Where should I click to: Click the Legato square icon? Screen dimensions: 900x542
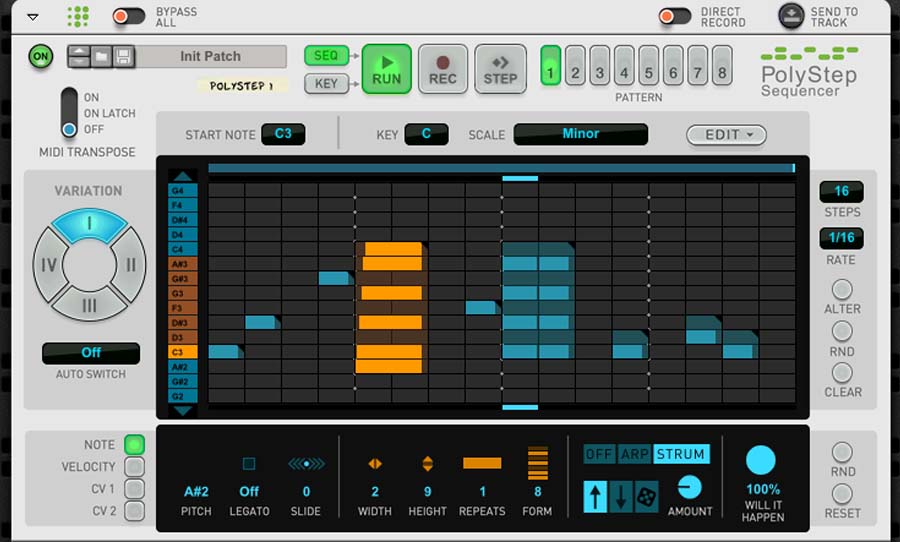[x=249, y=463]
